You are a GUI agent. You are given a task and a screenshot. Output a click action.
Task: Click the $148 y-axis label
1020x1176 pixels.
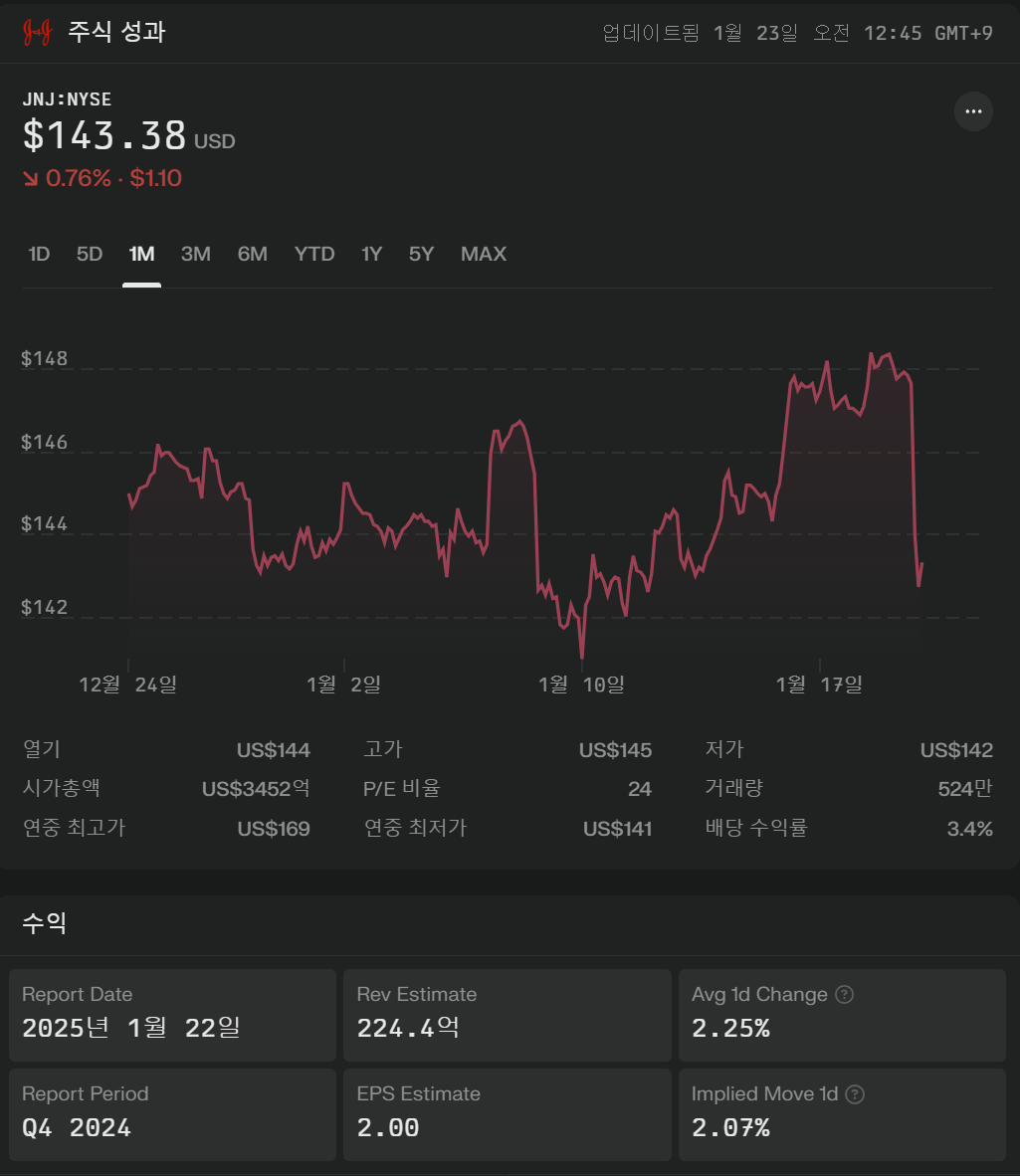[44, 358]
